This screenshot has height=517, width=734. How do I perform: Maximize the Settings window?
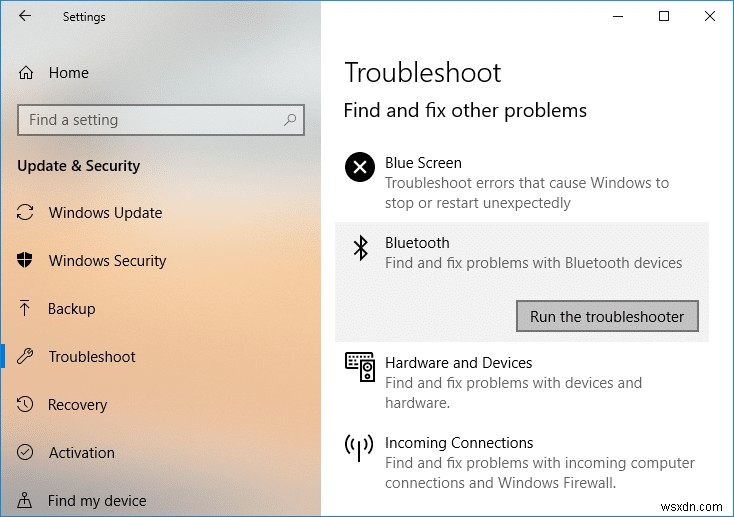click(664, 17)
